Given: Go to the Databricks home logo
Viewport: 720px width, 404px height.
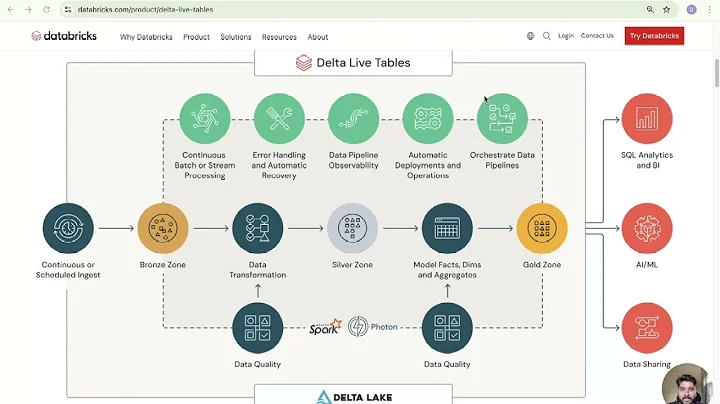Looking at the screenshot, I should (x=64, y=36).
